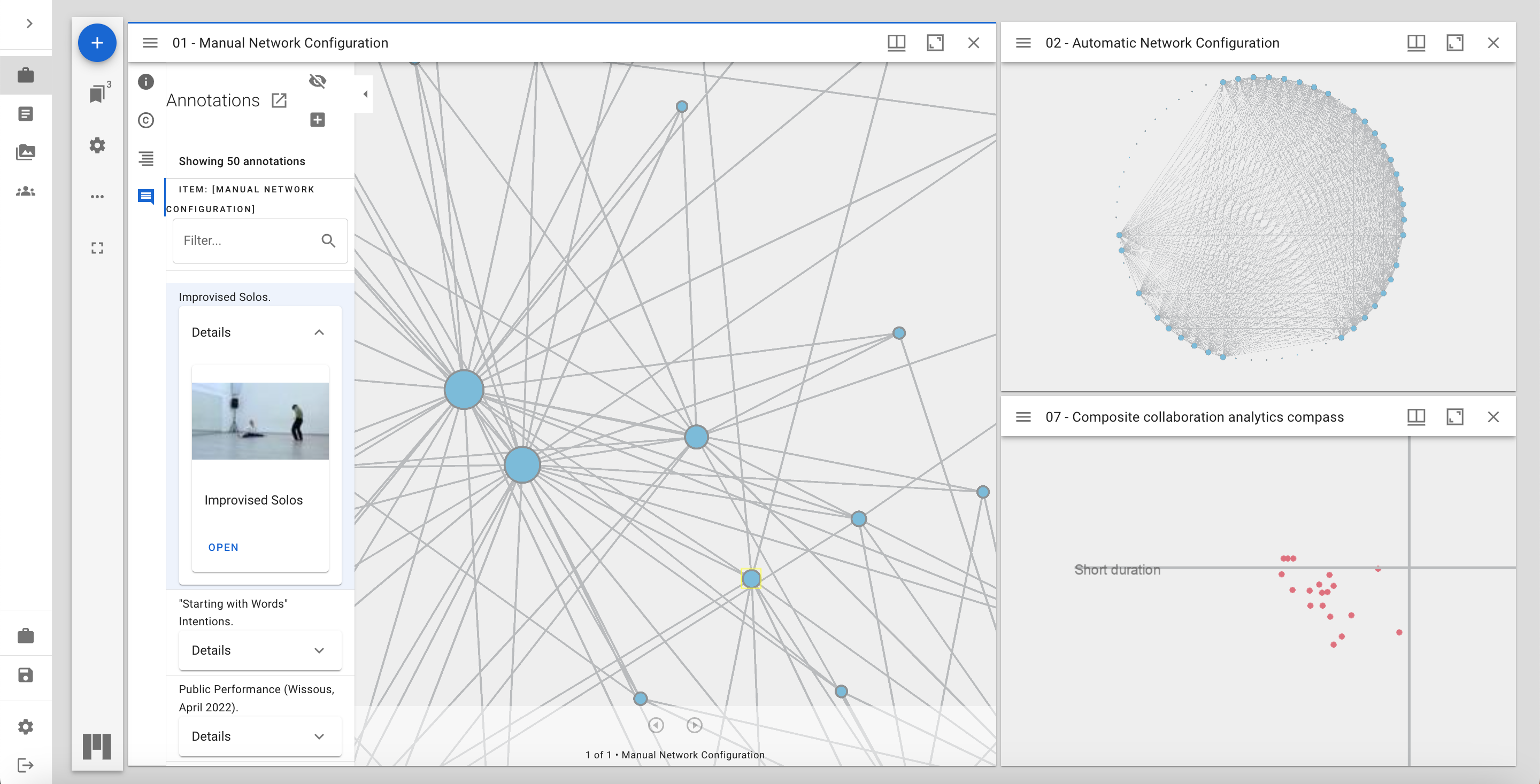This screenshot has height=784, width=1540.
Task: Click 01 - Manual Network Configuration title
Action: [x=280, y=43]
